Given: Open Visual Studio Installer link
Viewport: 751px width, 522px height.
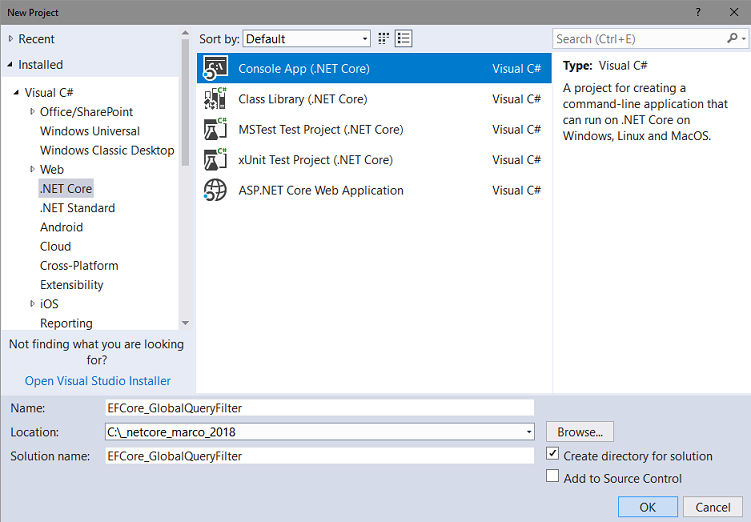Looking at the screenshot, I should pos(98,381).
